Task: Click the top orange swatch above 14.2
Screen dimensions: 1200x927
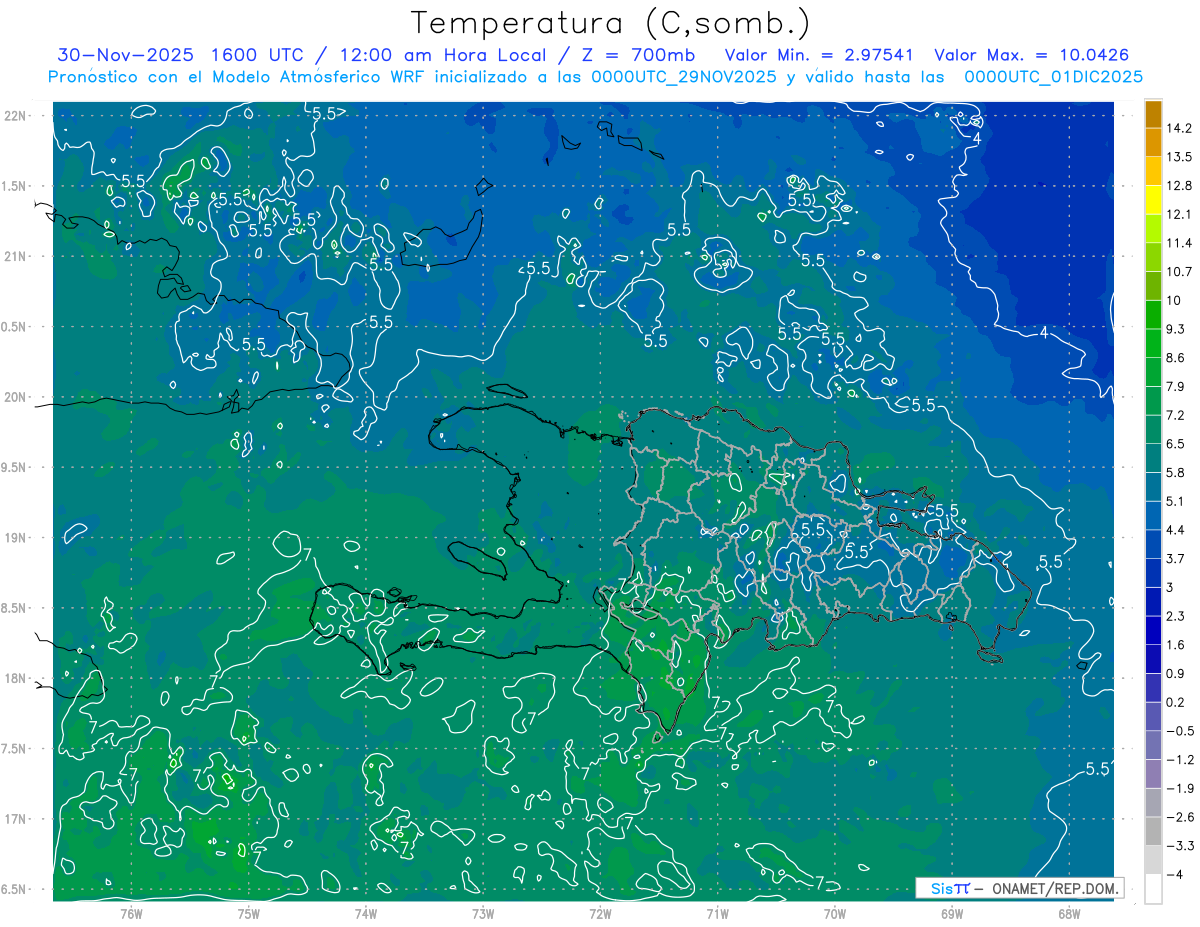Action: (x=1153, y=114)
